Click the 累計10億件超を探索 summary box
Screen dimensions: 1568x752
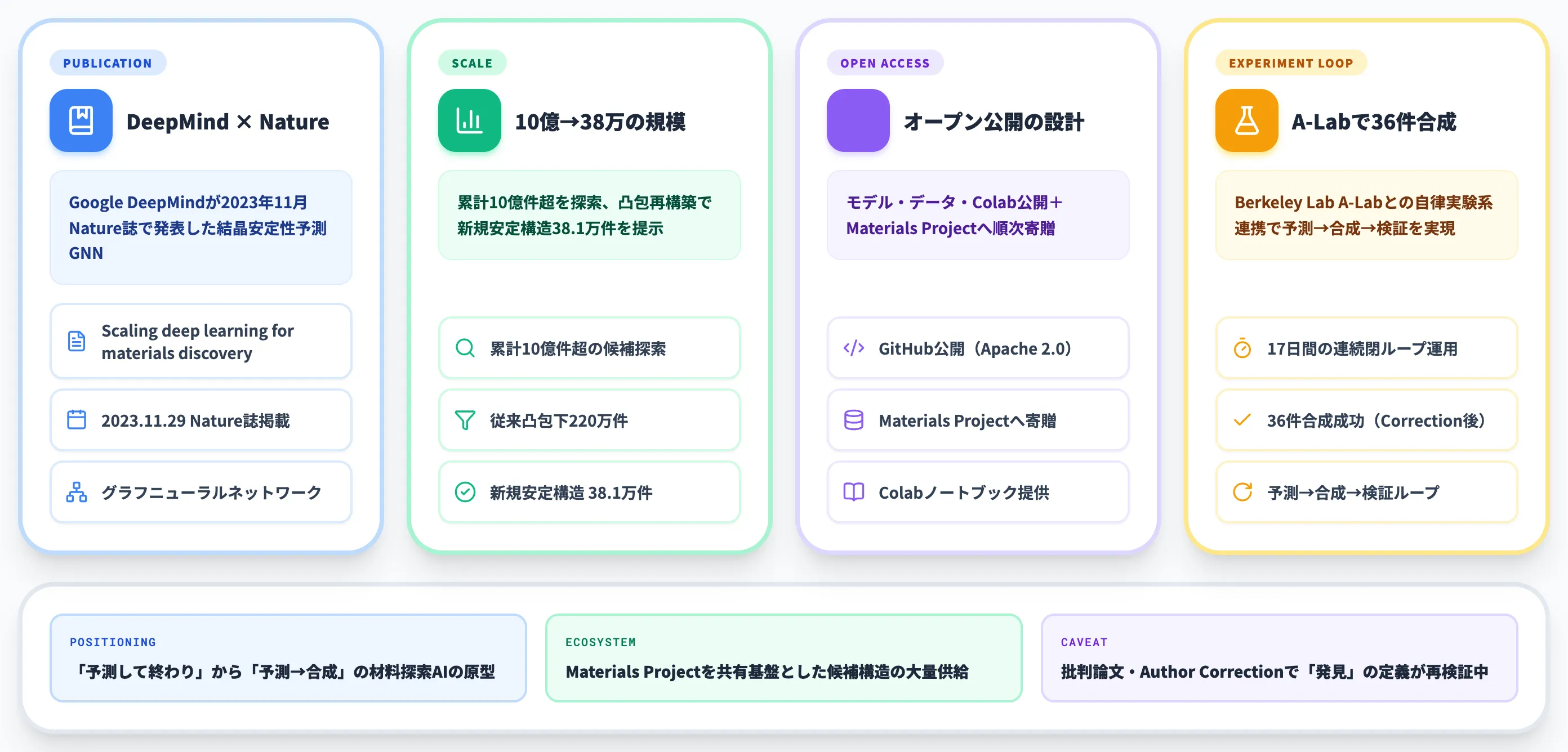point(589,215)
